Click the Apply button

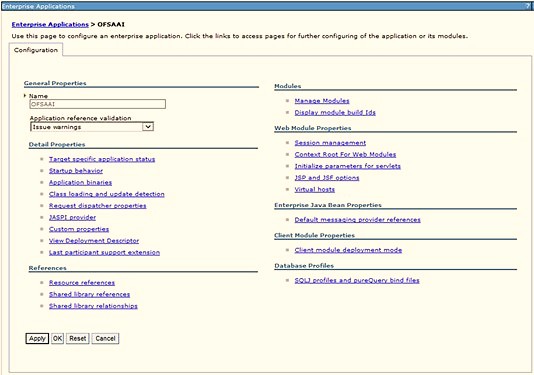[37, 338]
